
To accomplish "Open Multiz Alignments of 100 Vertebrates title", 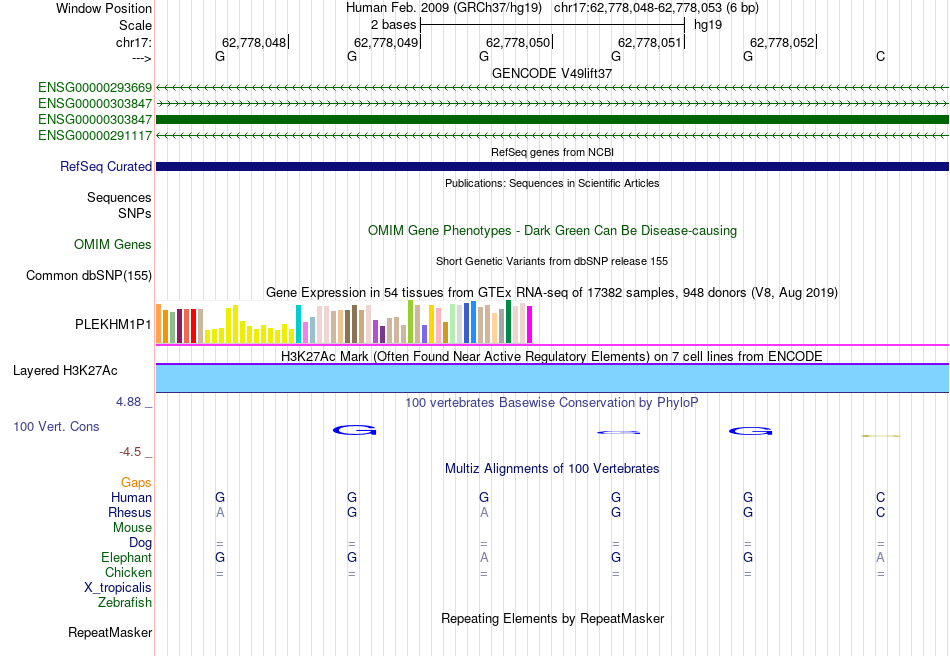I will point(552,469).
